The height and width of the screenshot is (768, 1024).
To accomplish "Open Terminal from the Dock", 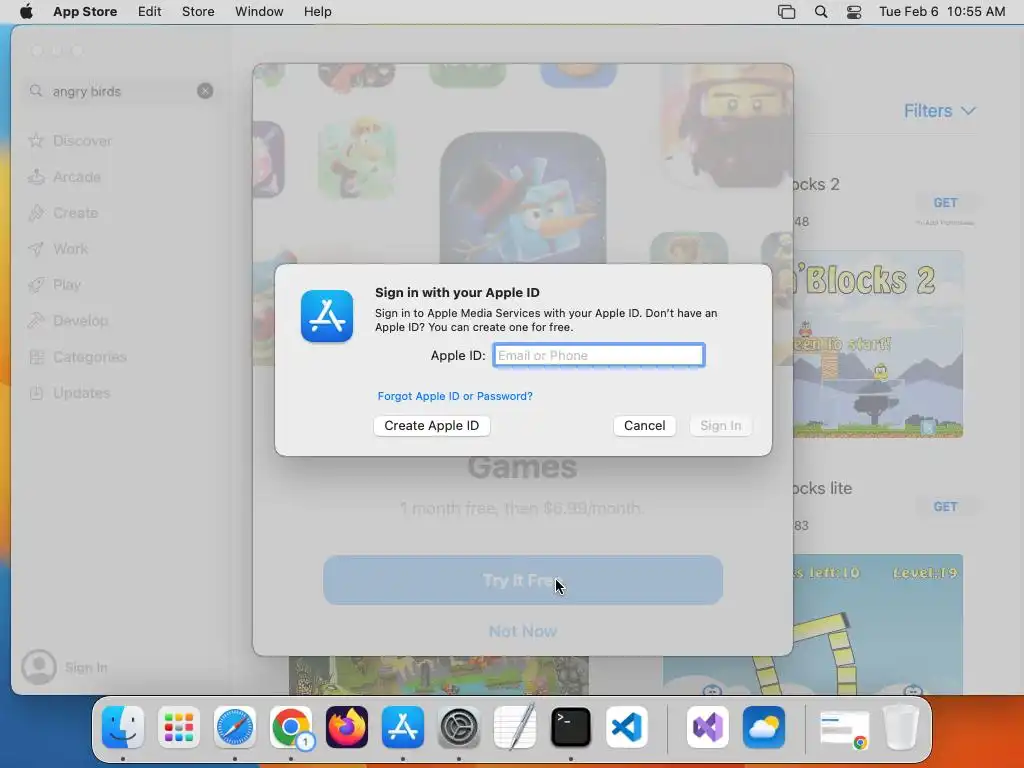I will coord(571,727).
